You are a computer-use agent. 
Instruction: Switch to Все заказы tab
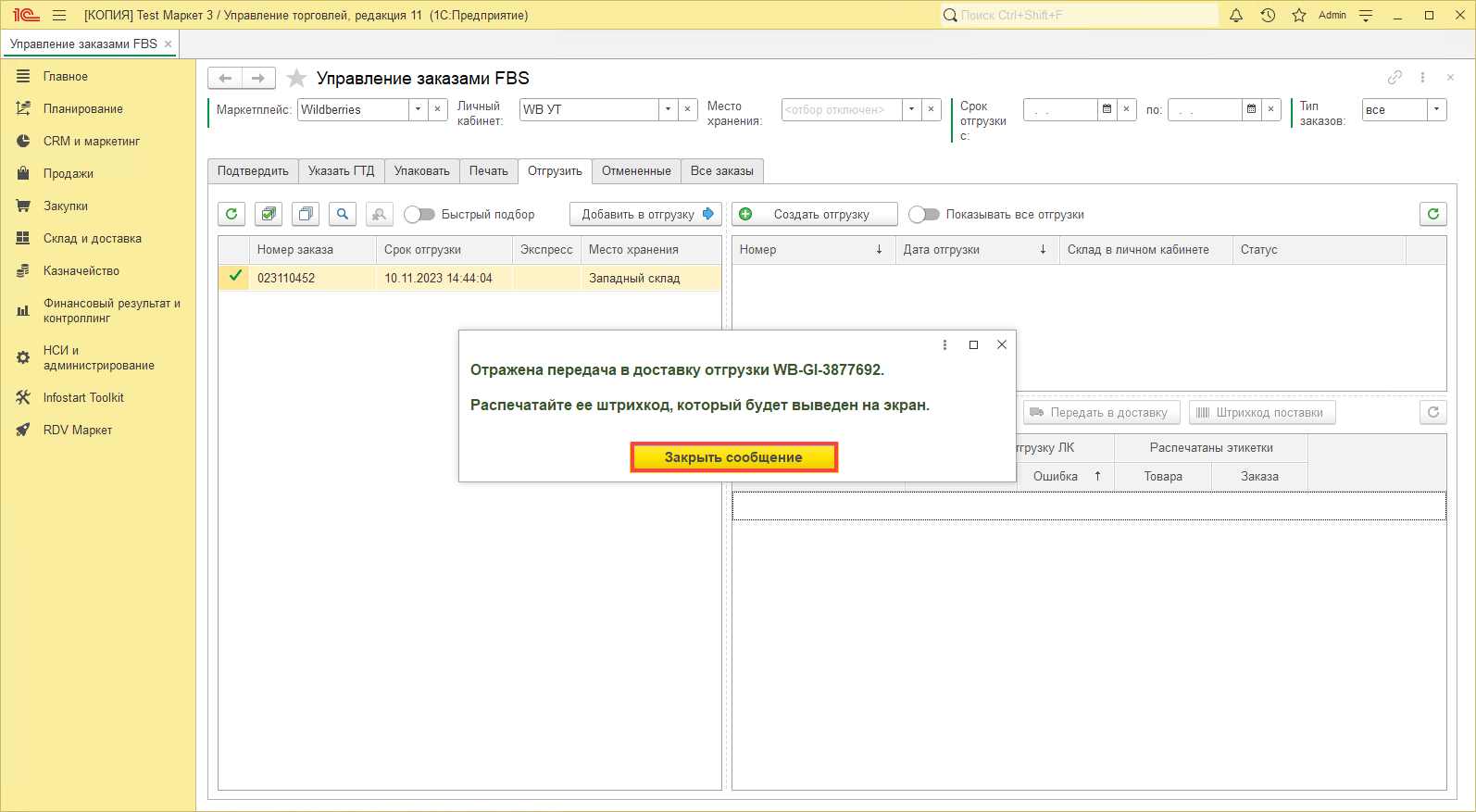[x=721, y=170]
